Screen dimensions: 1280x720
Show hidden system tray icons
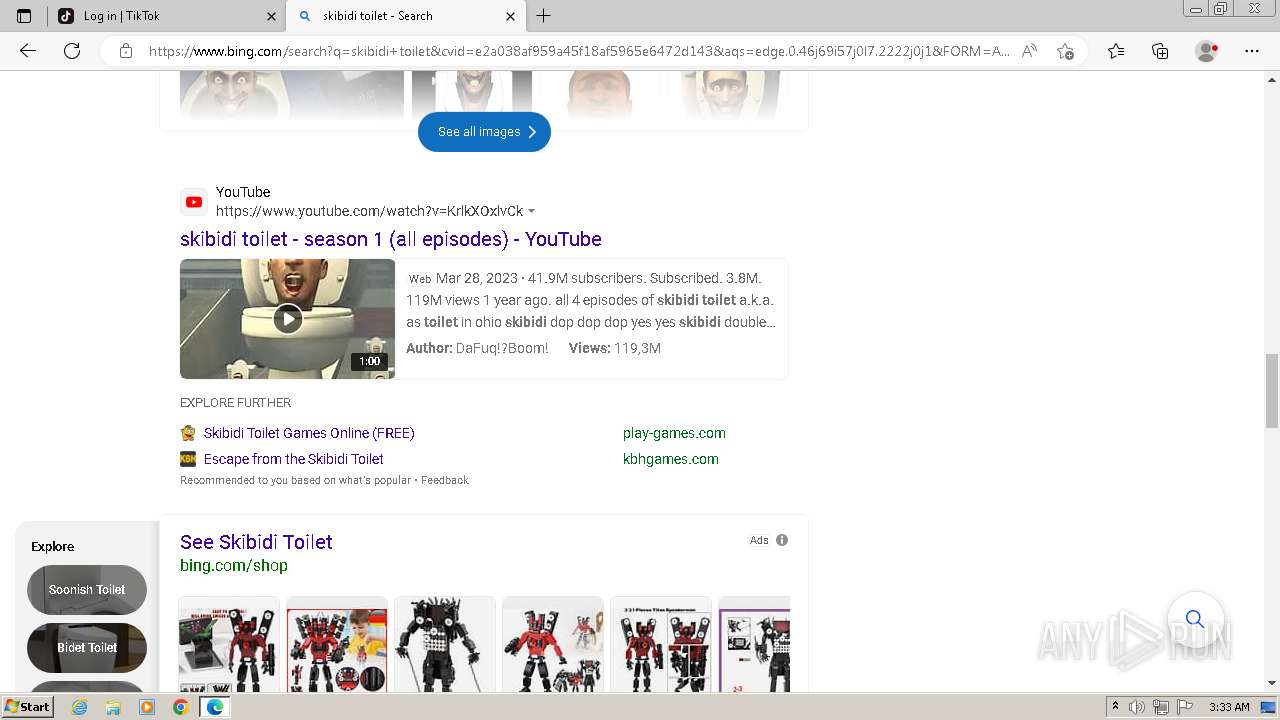tap(1115, 707)
